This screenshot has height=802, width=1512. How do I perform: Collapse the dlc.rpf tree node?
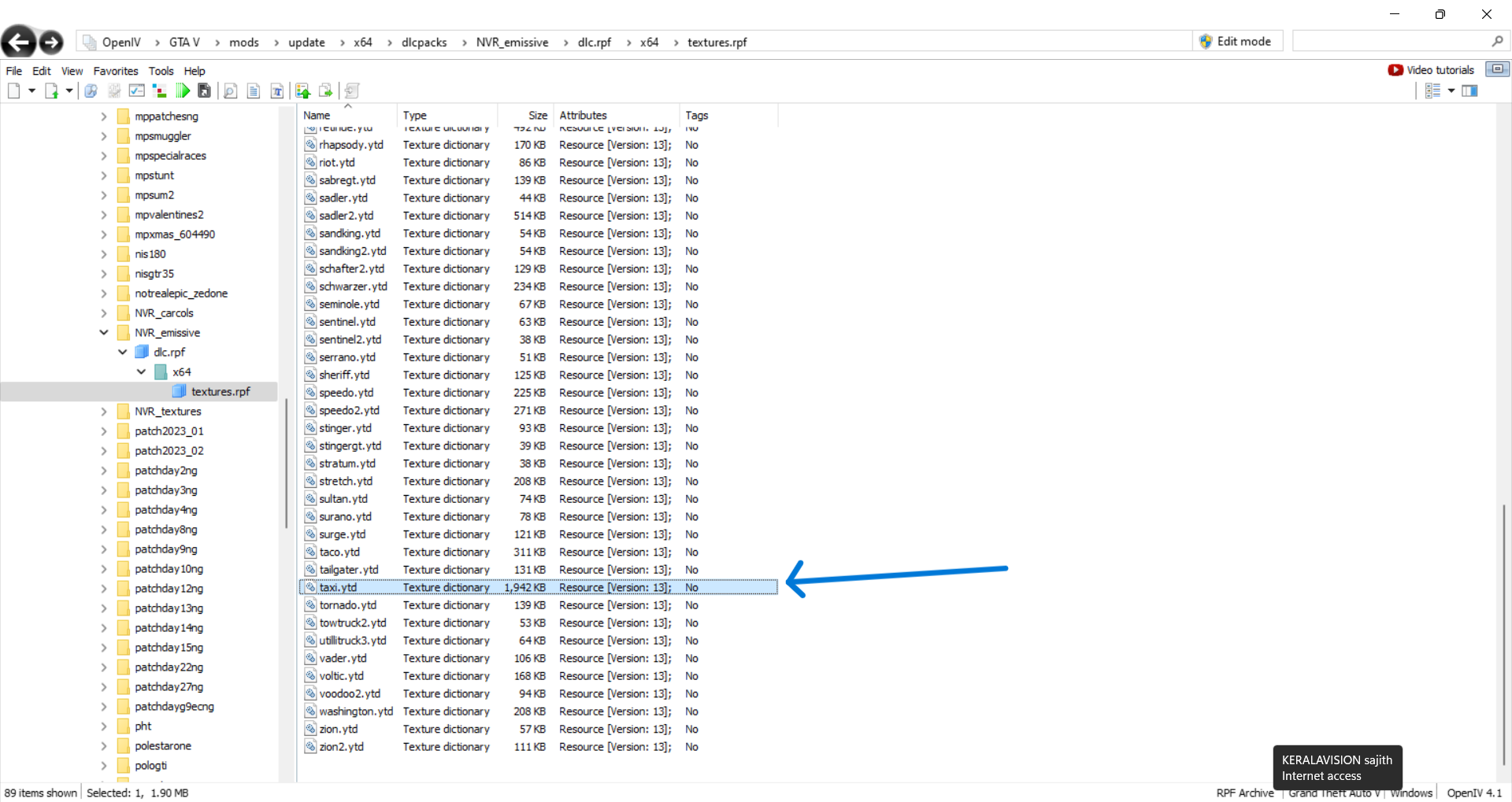tap(122, 352)
